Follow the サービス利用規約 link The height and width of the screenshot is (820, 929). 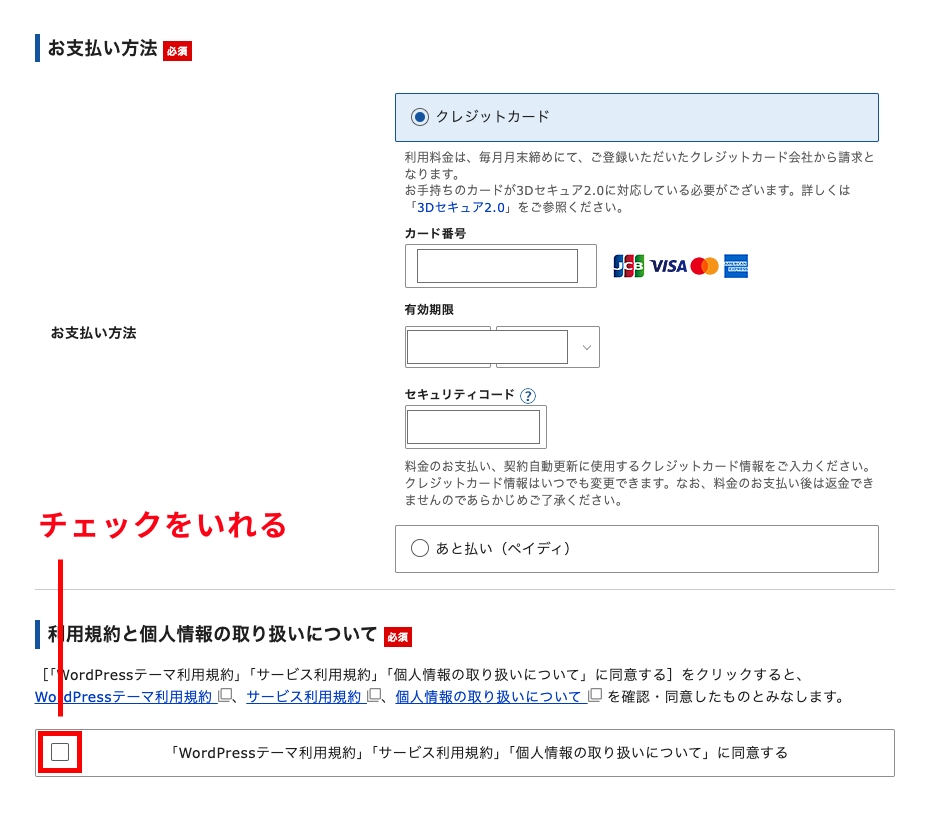point(304,697)
